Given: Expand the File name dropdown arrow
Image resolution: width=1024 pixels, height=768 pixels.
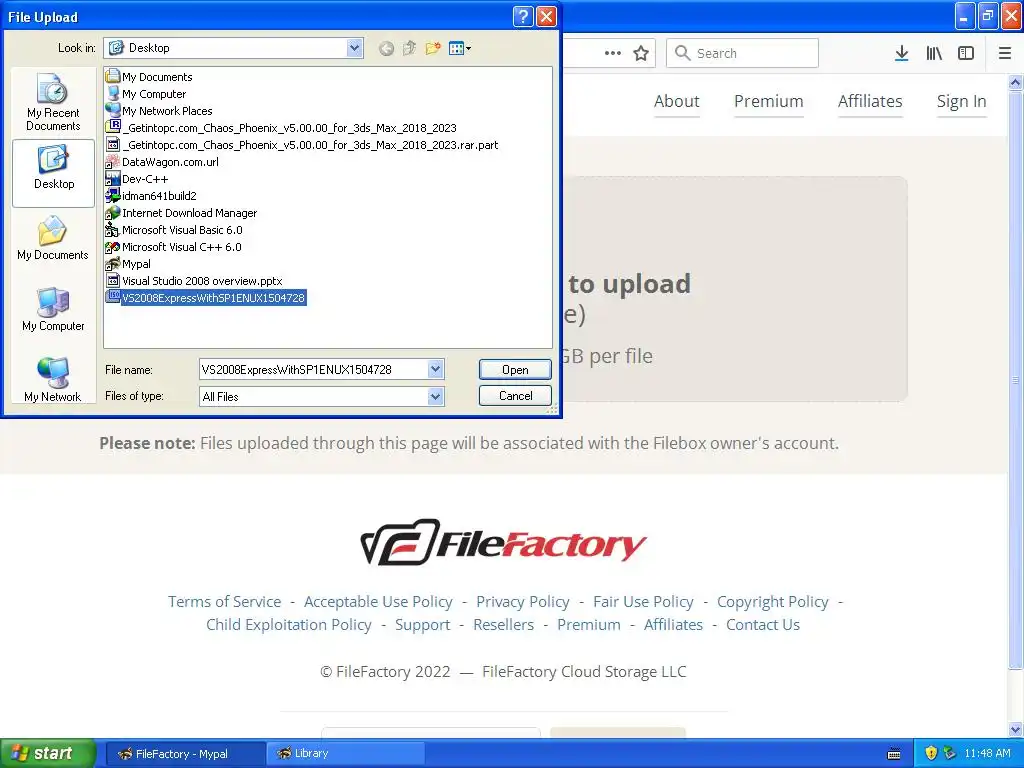Looking at the screenshot, I should click(x=436, y=369).
